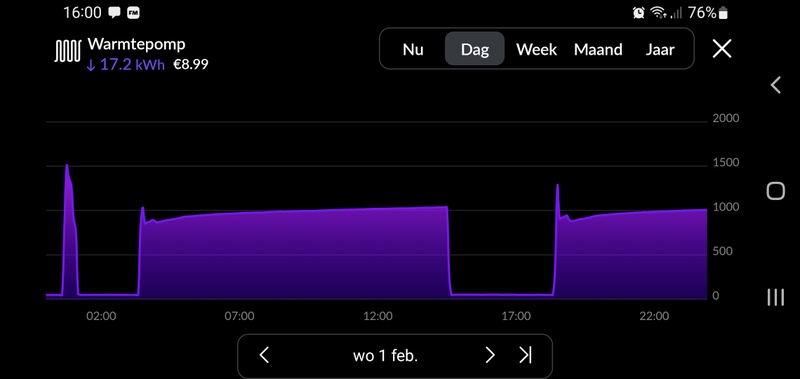Tap the alarm clock status icon
The height and width of the screenshot is (379, 800).
tap(638, 13)
